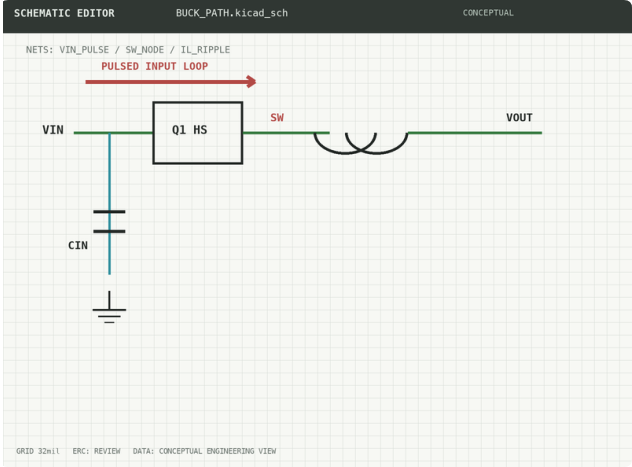632x467 pixels.
Task: Click the CONCEPTUAL label in header
Action: pyautogui.click(x=488, y=13)
